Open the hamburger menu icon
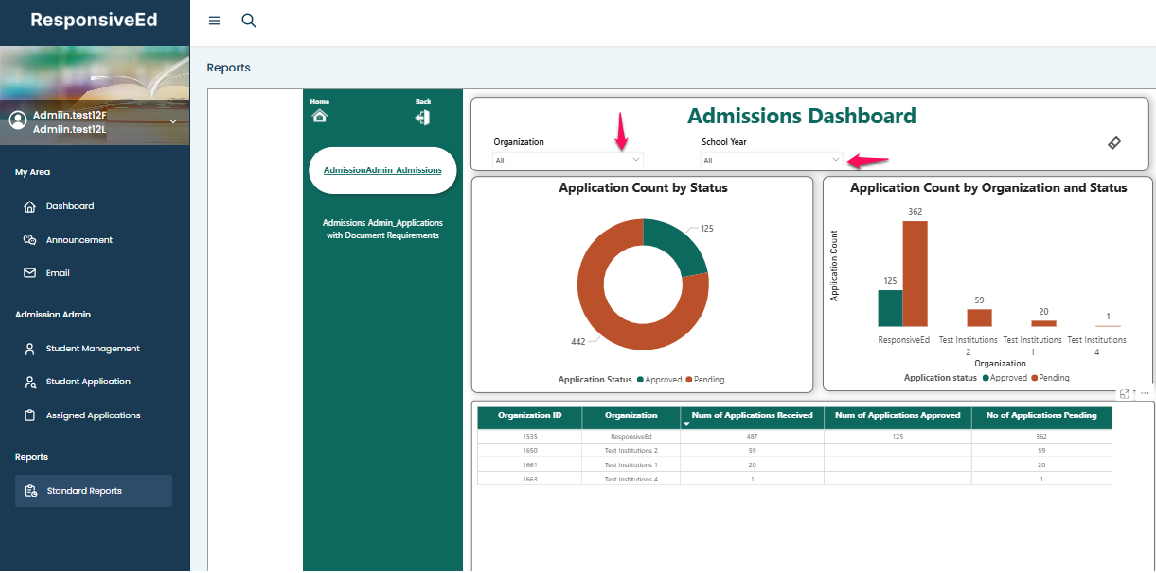 pos(214,21)
